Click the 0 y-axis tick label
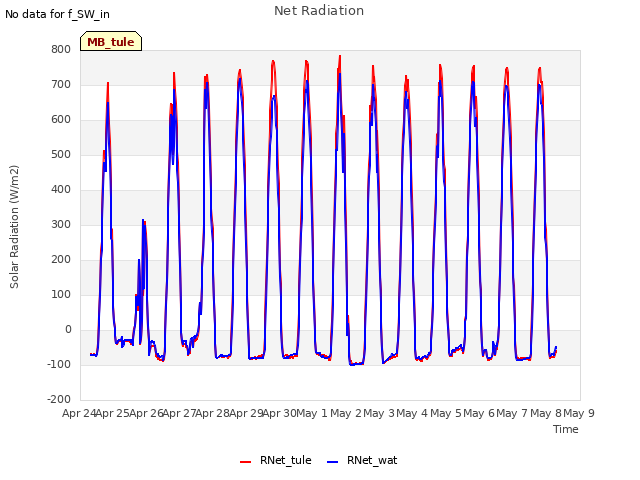Viewport: 640px width, 480px height. (x=68, y=330)
